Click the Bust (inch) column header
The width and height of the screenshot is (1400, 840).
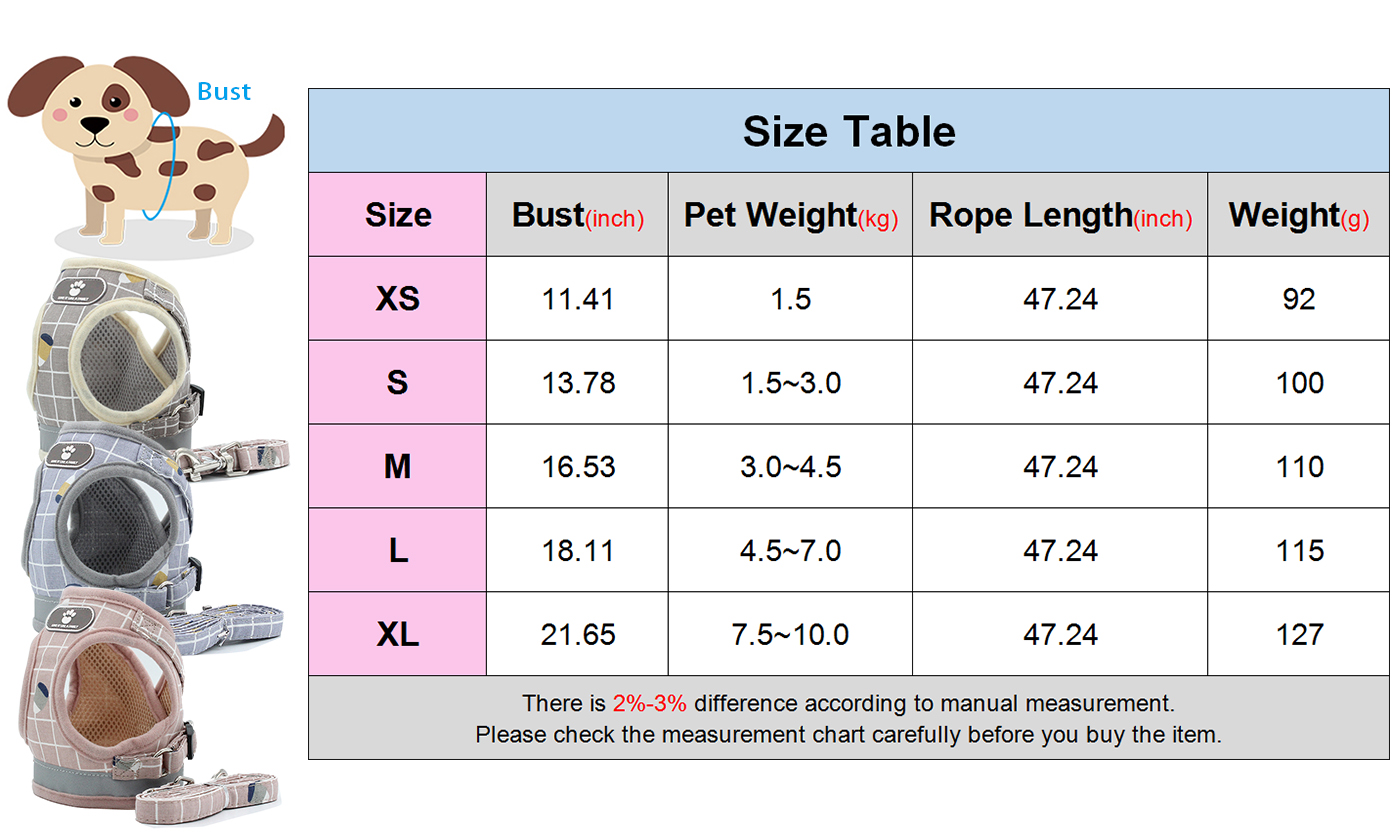[x=577, y=215]
